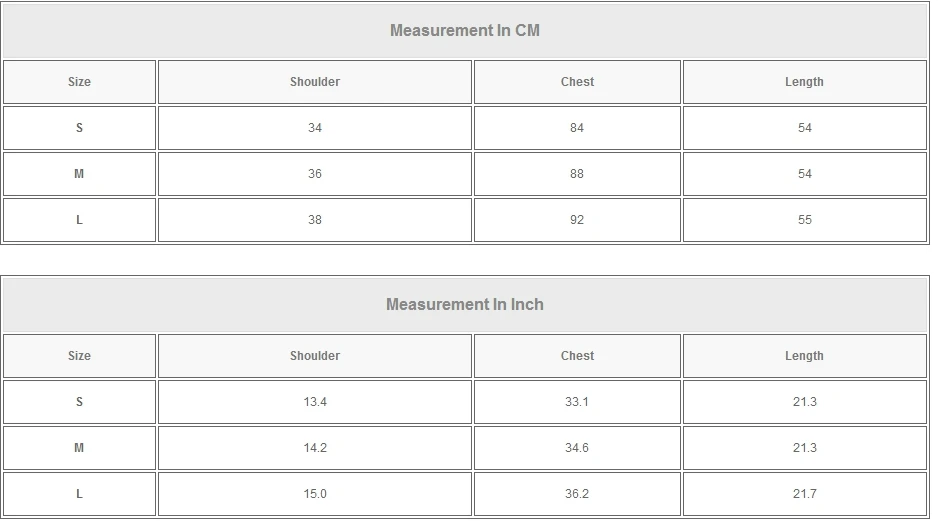Click the "Measurement In CM" table title
Screen dimensions: 938x521
coord(465,30)
